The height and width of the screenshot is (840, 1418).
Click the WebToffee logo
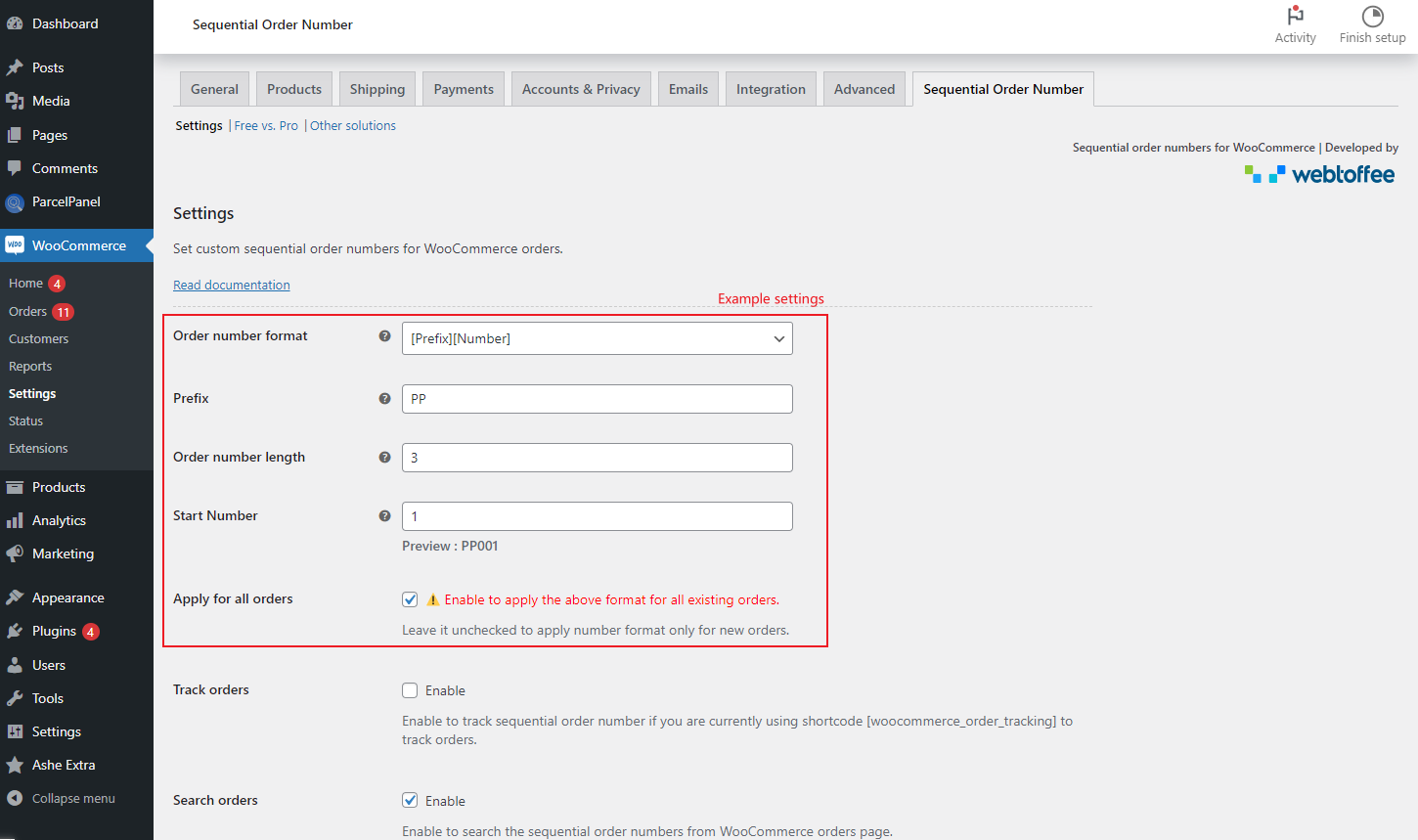click(1319, 174)
